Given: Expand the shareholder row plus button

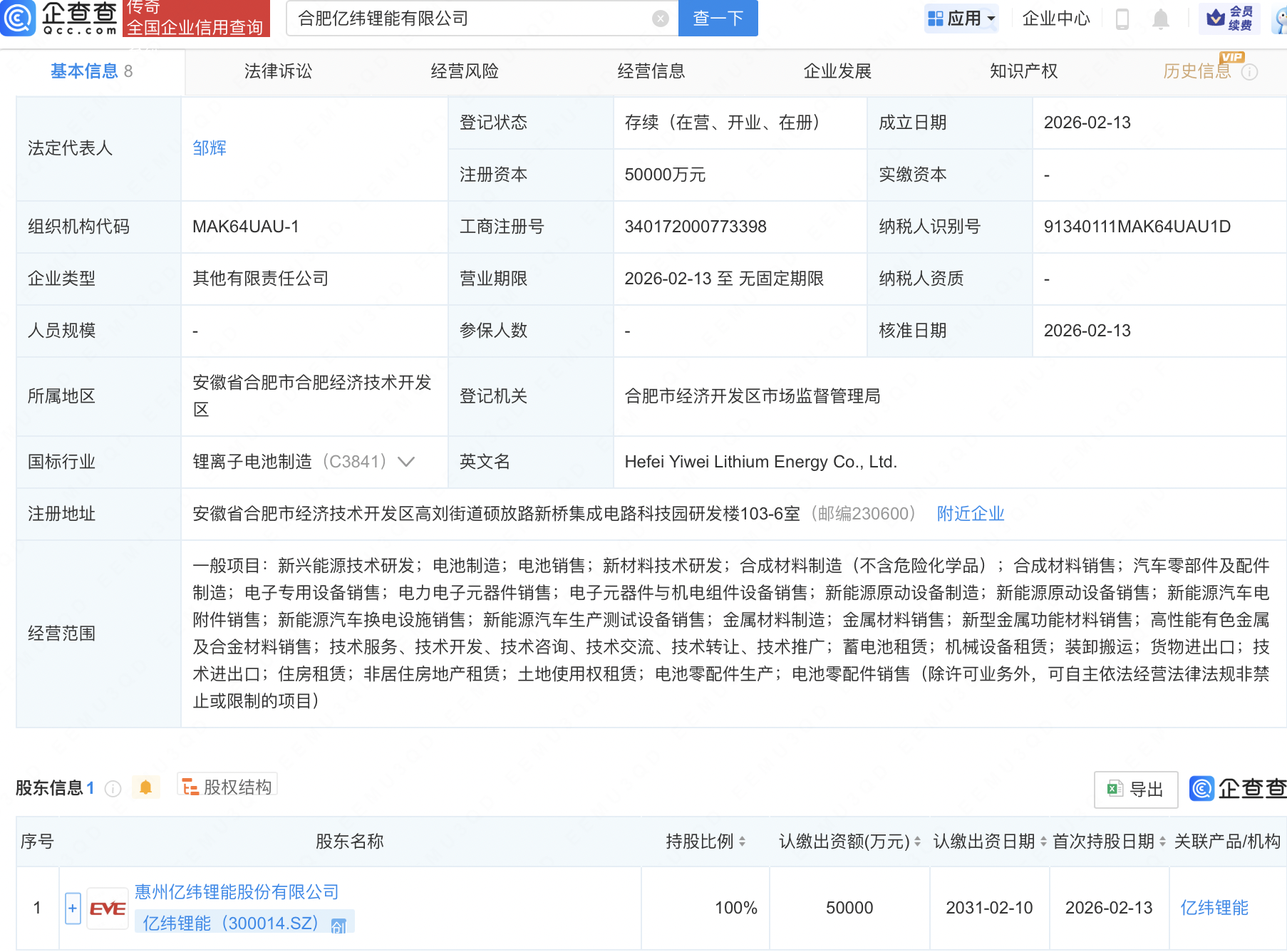Looking at the screenshot, I should click(73, 909).
